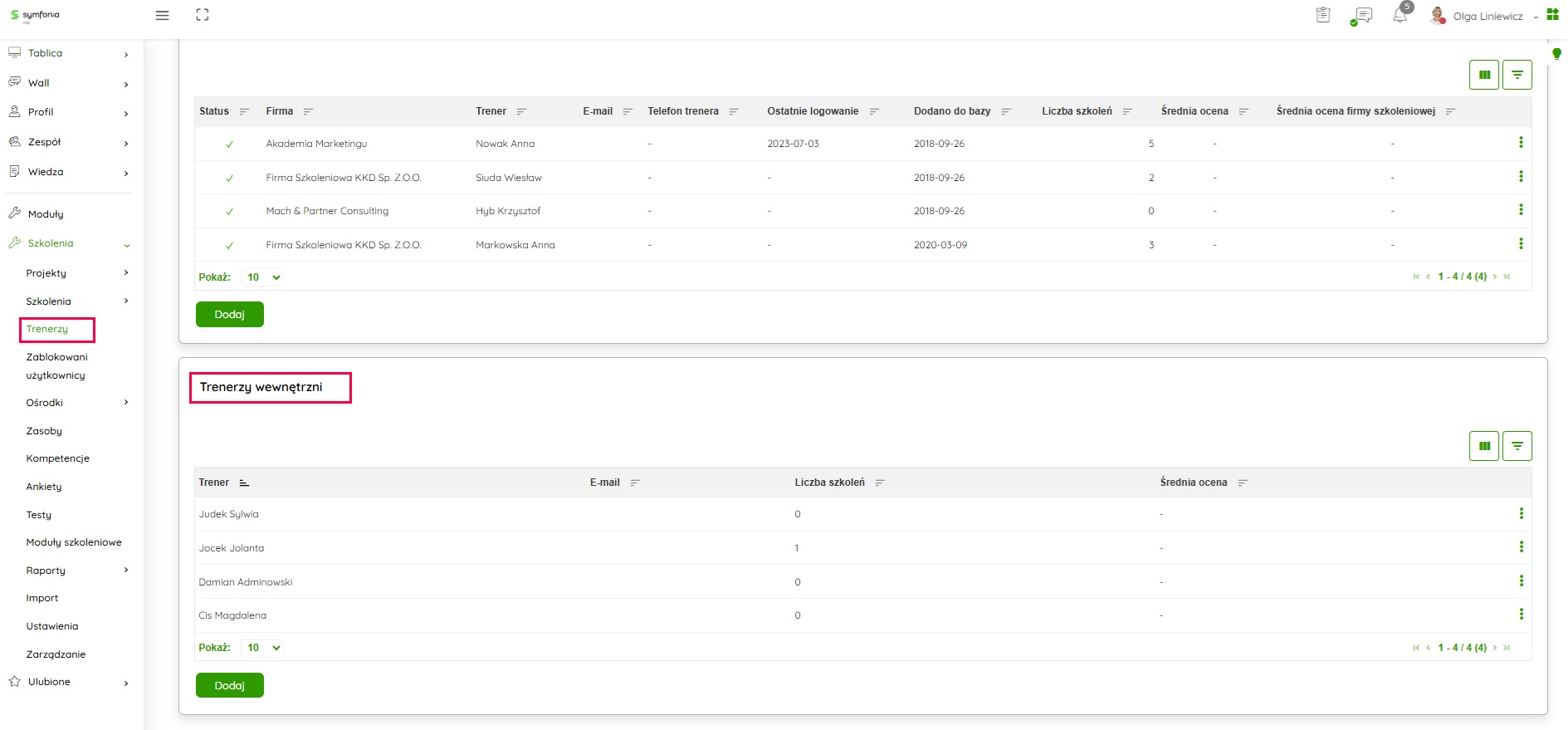
Task: Sort internal trainers by Liczba szkoleń
Action: [880, 483]
